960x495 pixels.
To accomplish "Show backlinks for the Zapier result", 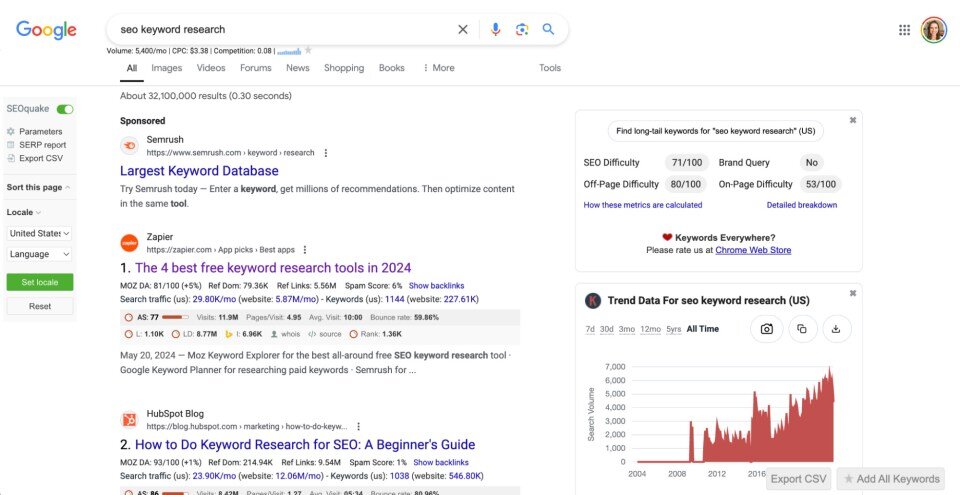I will pyautogui.click(x=437, y=285).
